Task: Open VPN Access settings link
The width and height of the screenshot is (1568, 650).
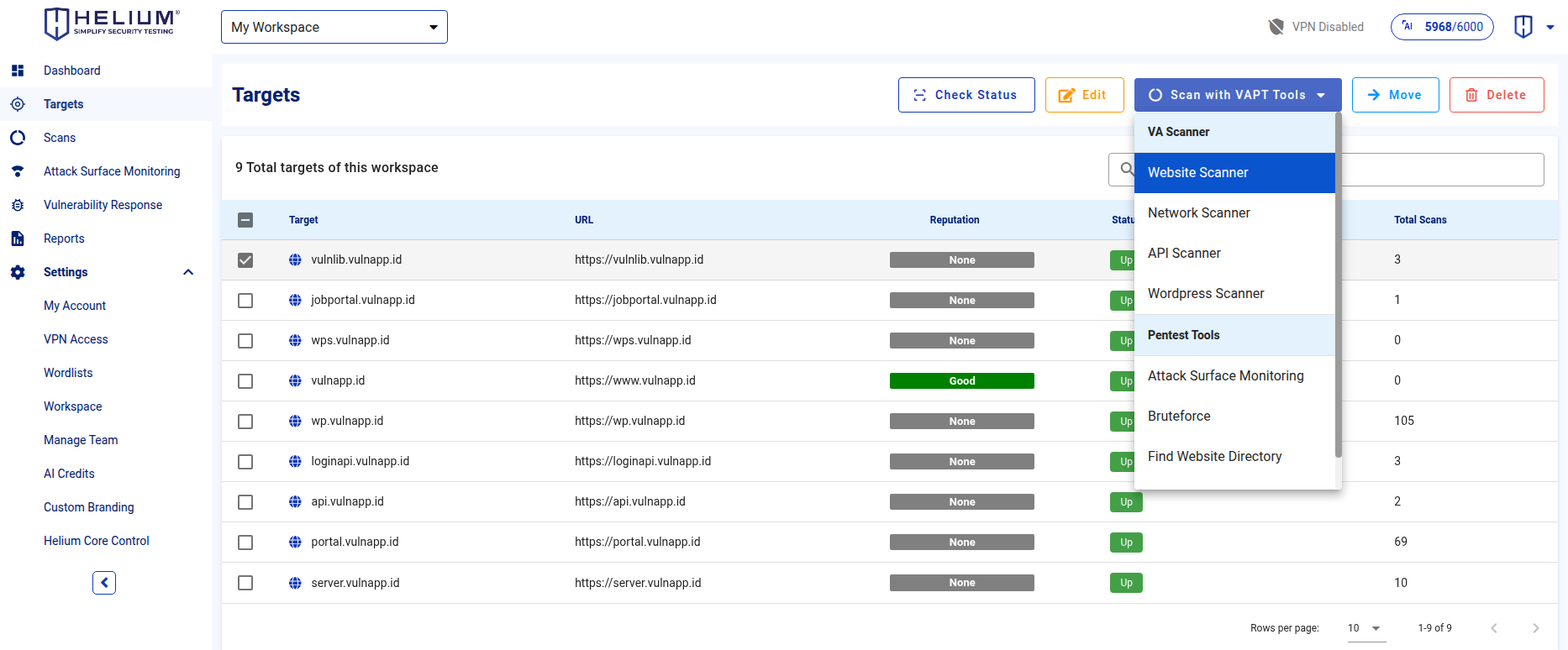Action: (x=76, y=339)
